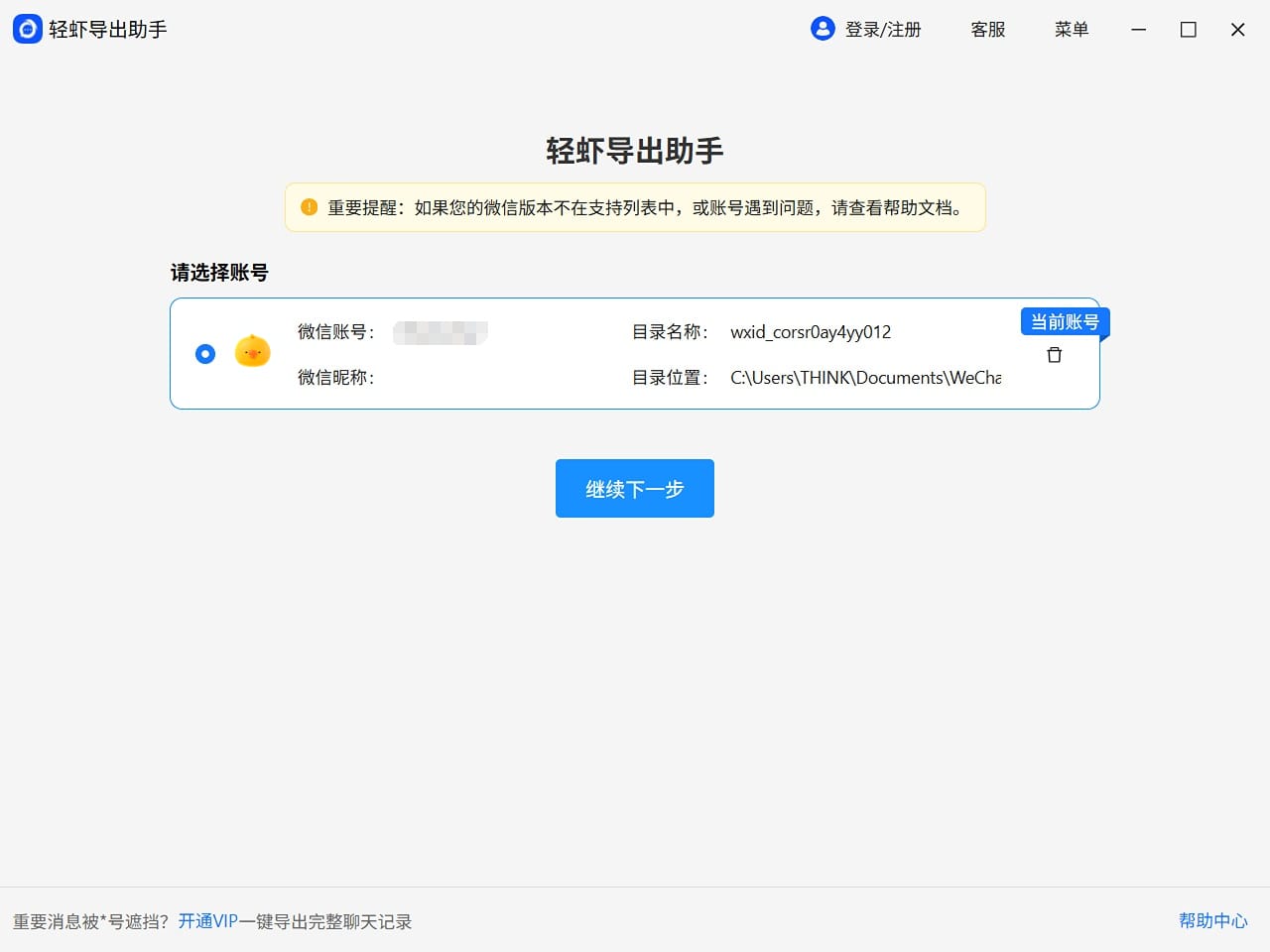Open the 菜单 menu
This screenshot has width=1270, height=952.
pyautogui.click(x=1072, y=30)
